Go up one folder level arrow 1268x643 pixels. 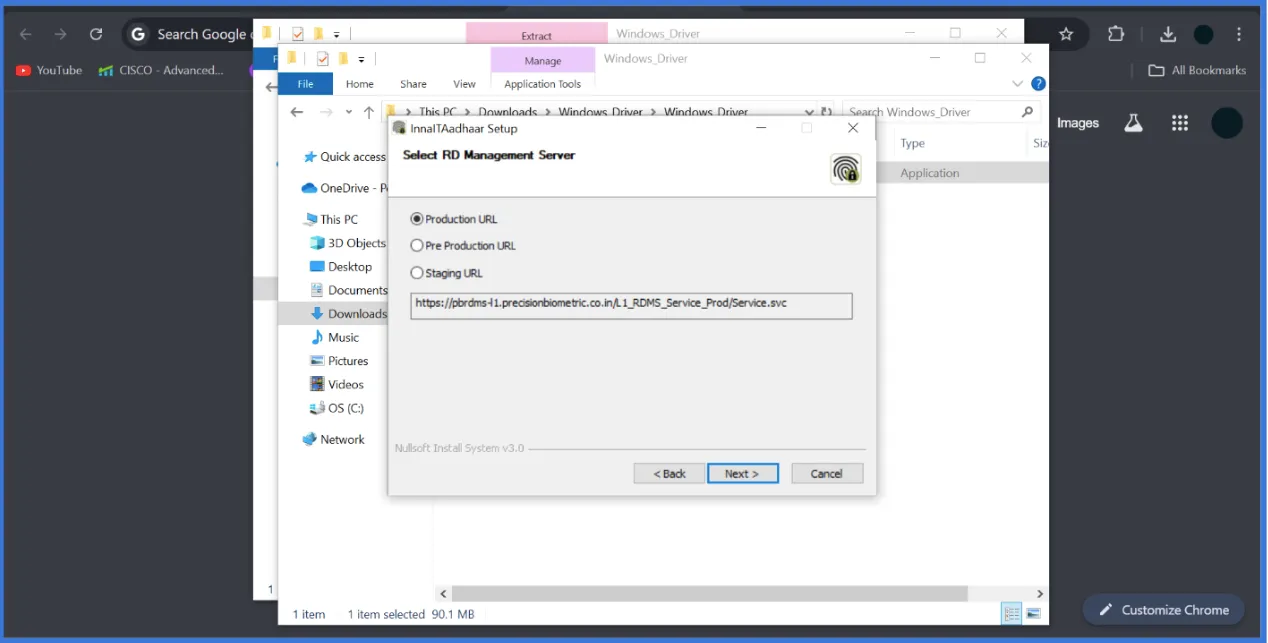point(369,112)
